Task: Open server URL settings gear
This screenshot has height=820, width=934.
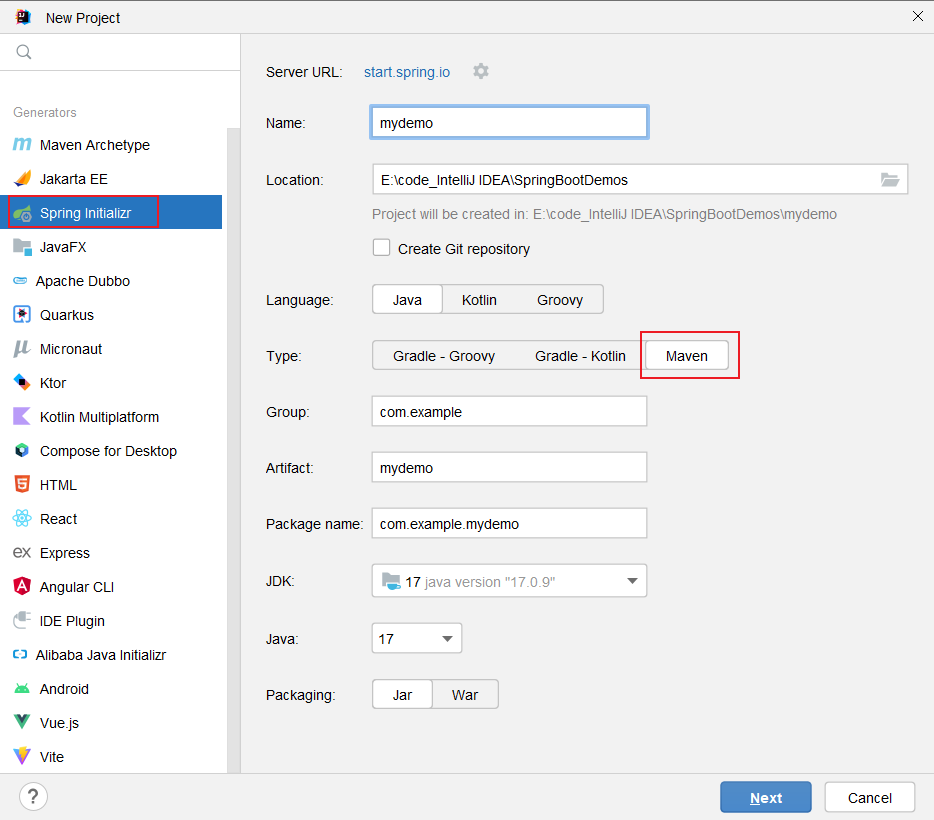Action: (x=481, y=71)
